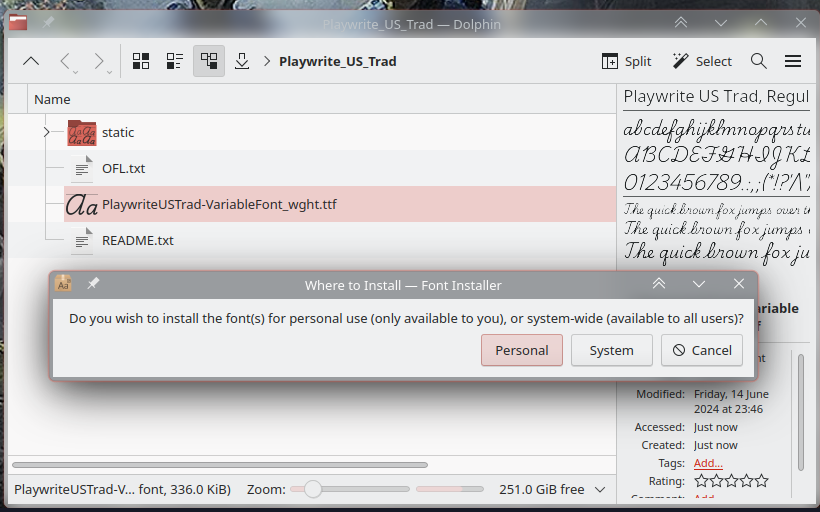Switch to Details tree view mode
Screen dimensions: 820x512
pos(209,61)
